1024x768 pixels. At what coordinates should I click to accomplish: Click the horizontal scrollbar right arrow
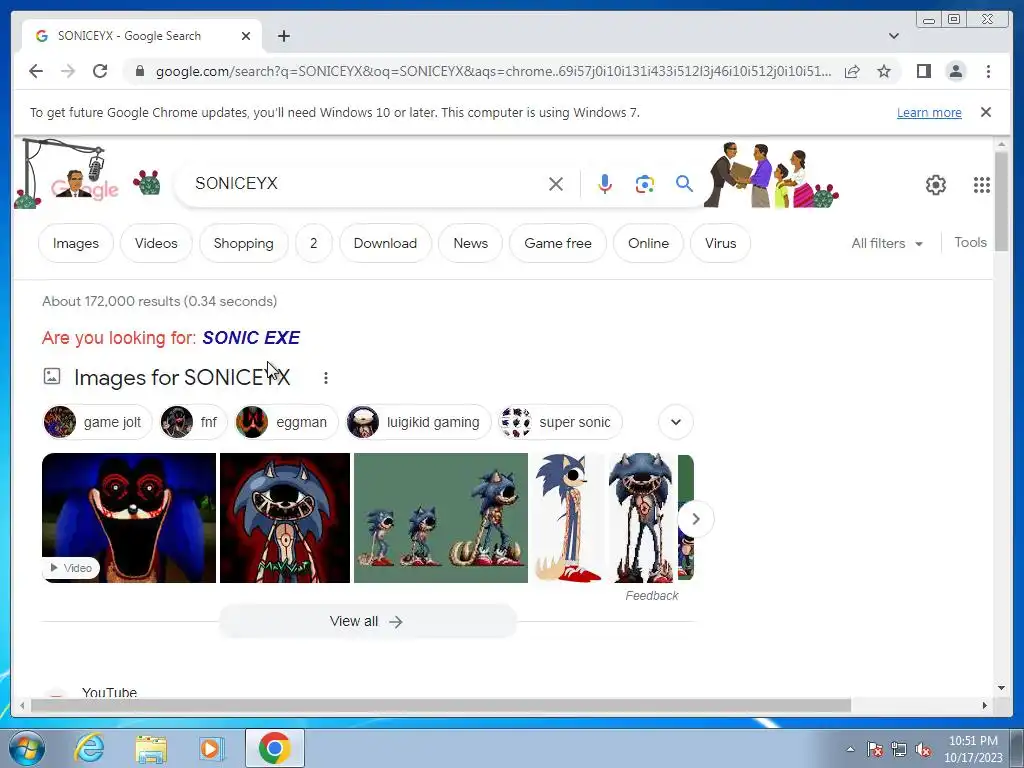click(x=985, y=705)
